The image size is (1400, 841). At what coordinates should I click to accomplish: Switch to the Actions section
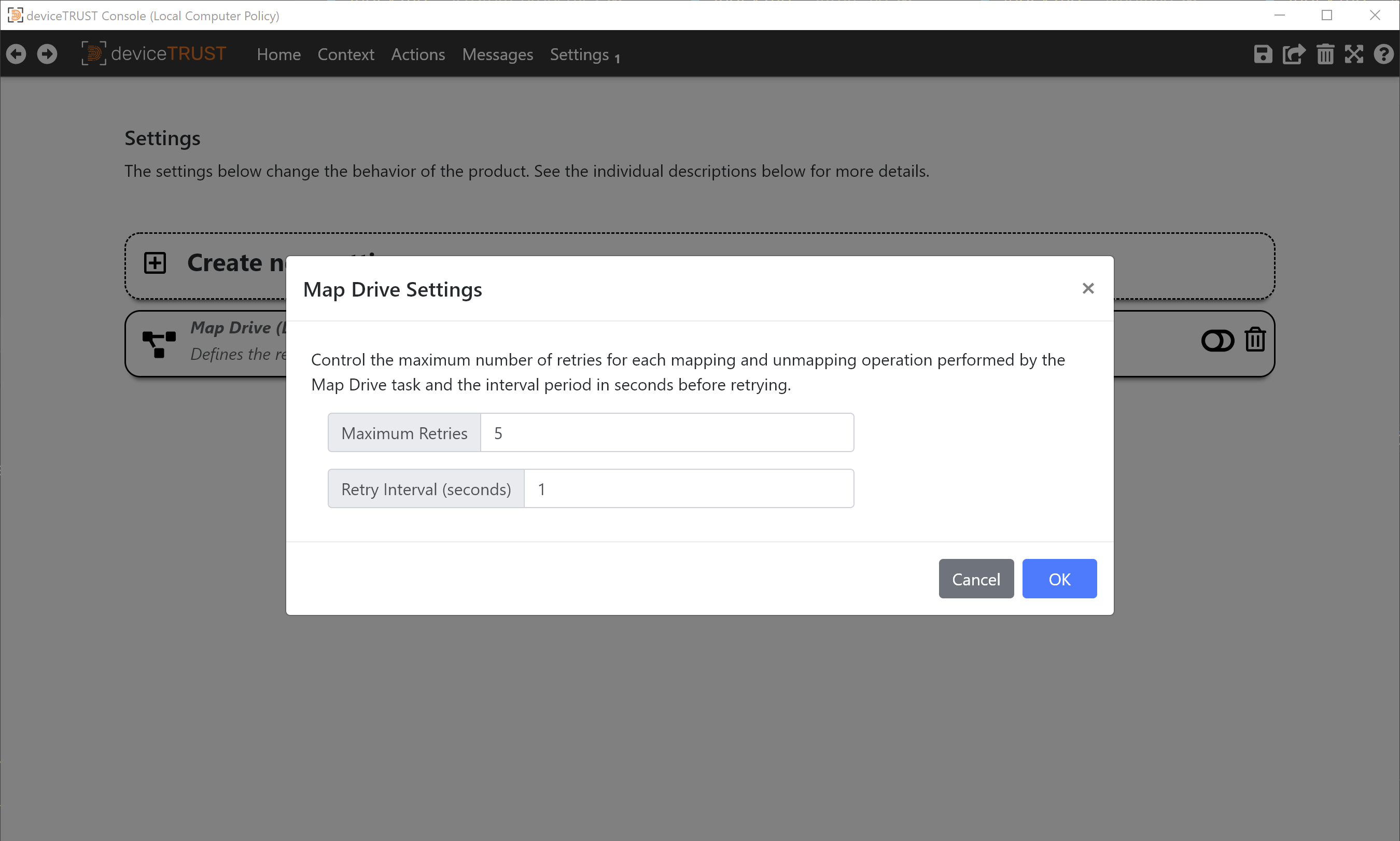(417, 54)
